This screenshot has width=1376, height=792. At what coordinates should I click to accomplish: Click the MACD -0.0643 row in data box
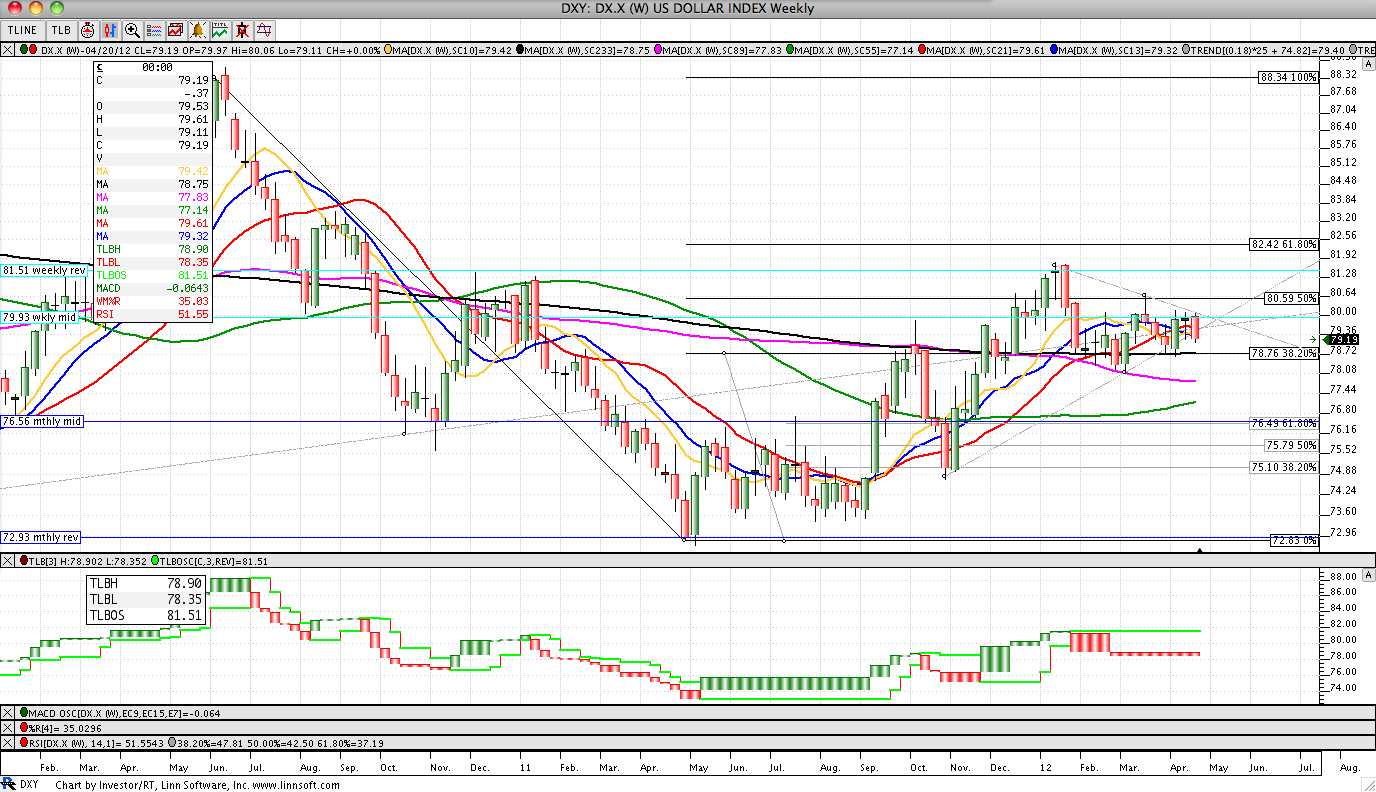pos(152,288)
